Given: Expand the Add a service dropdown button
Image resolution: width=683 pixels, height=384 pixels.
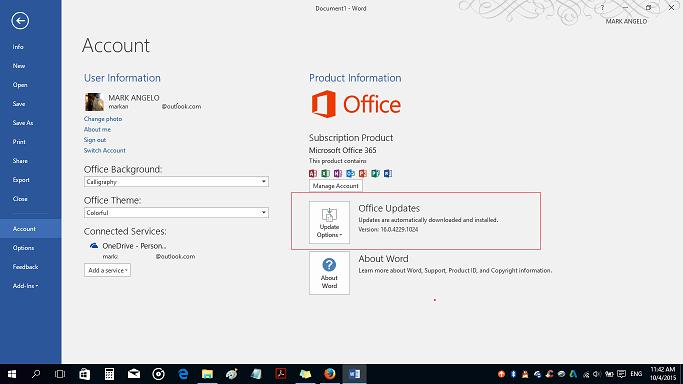Looking at the screenshot, I should pos(107,270).
